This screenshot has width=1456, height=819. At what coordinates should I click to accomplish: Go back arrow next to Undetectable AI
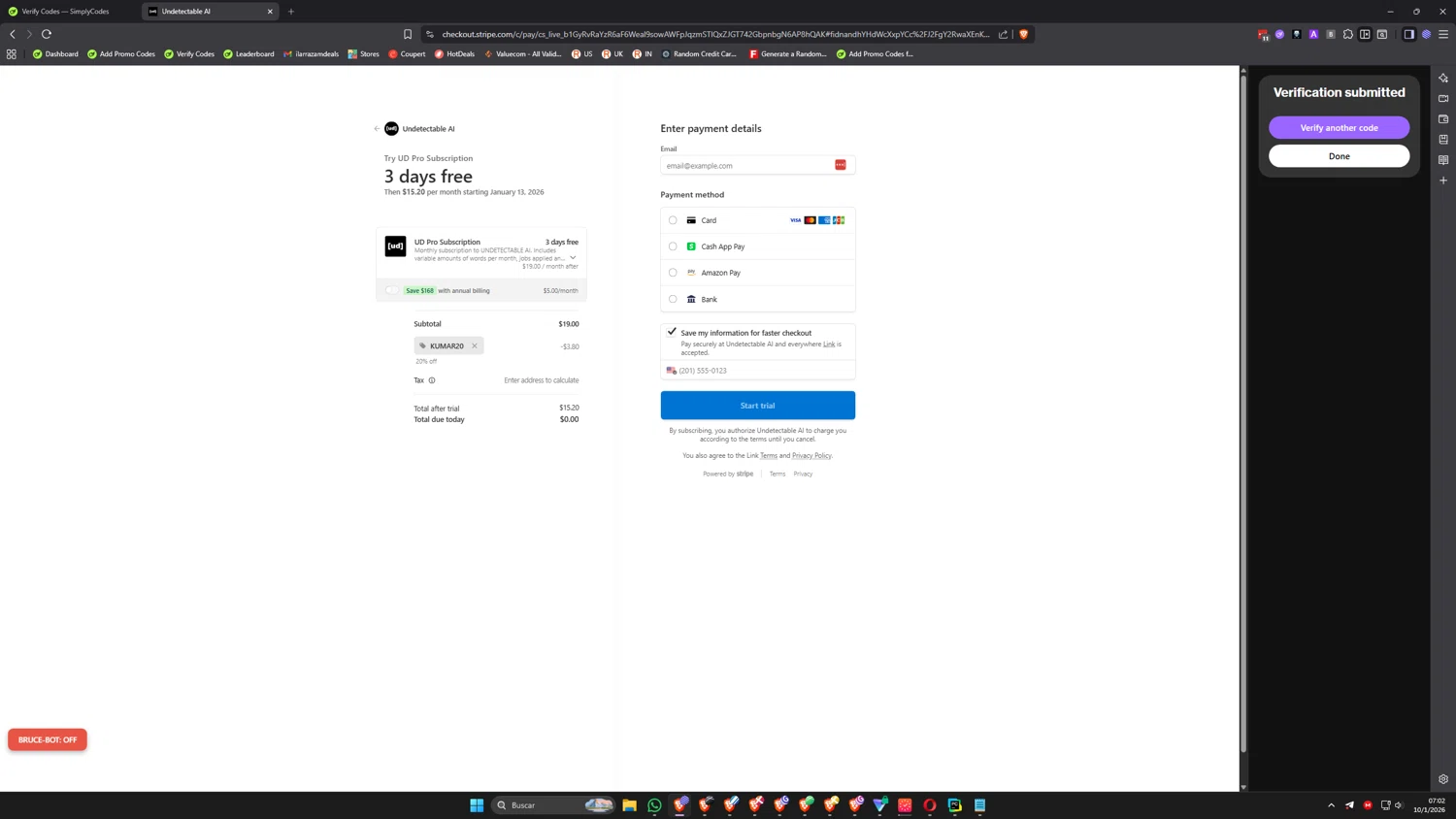pyautogui.click(x=377, y=128)
